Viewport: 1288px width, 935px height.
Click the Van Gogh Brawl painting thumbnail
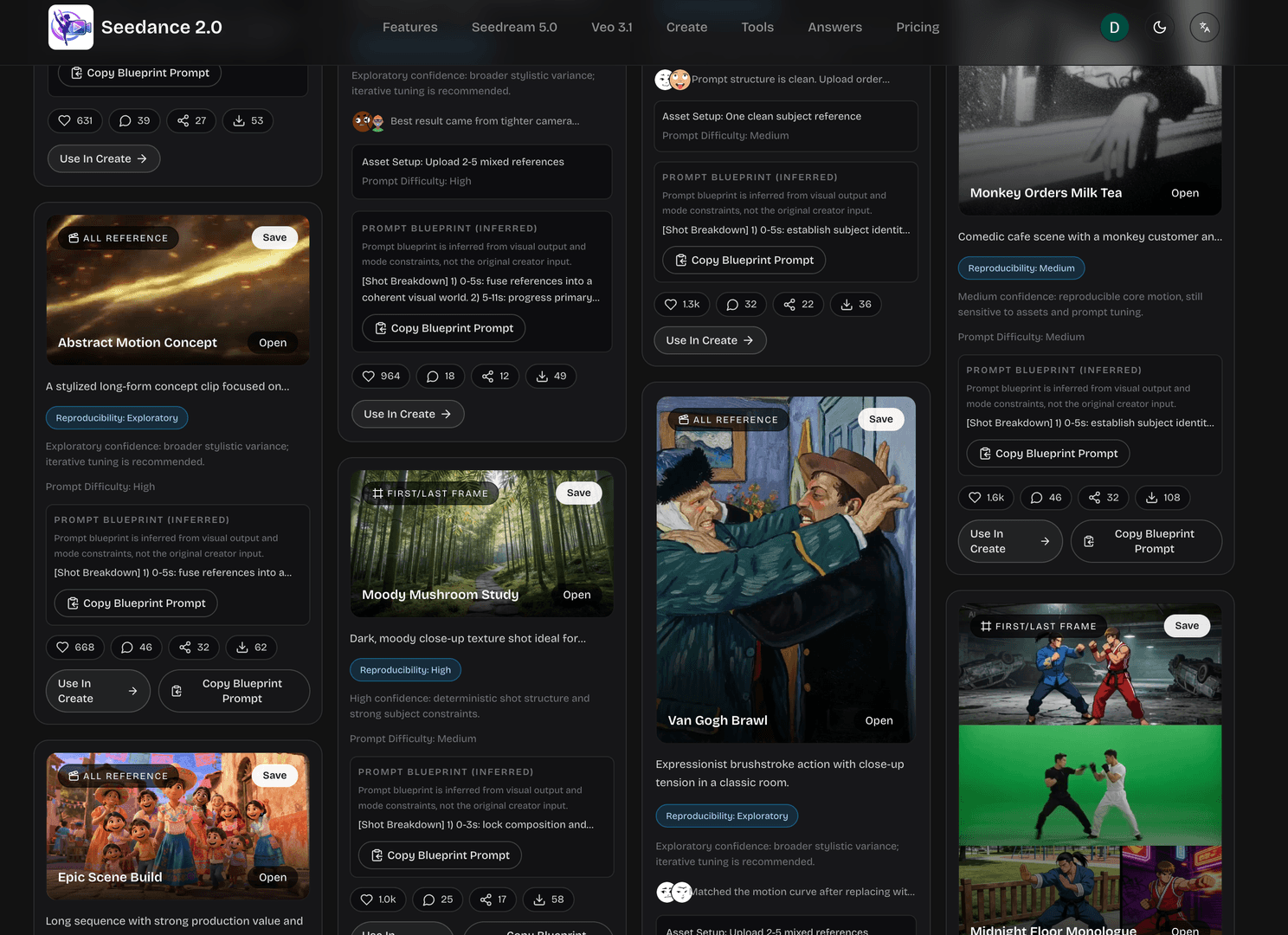tap(786, 570)
